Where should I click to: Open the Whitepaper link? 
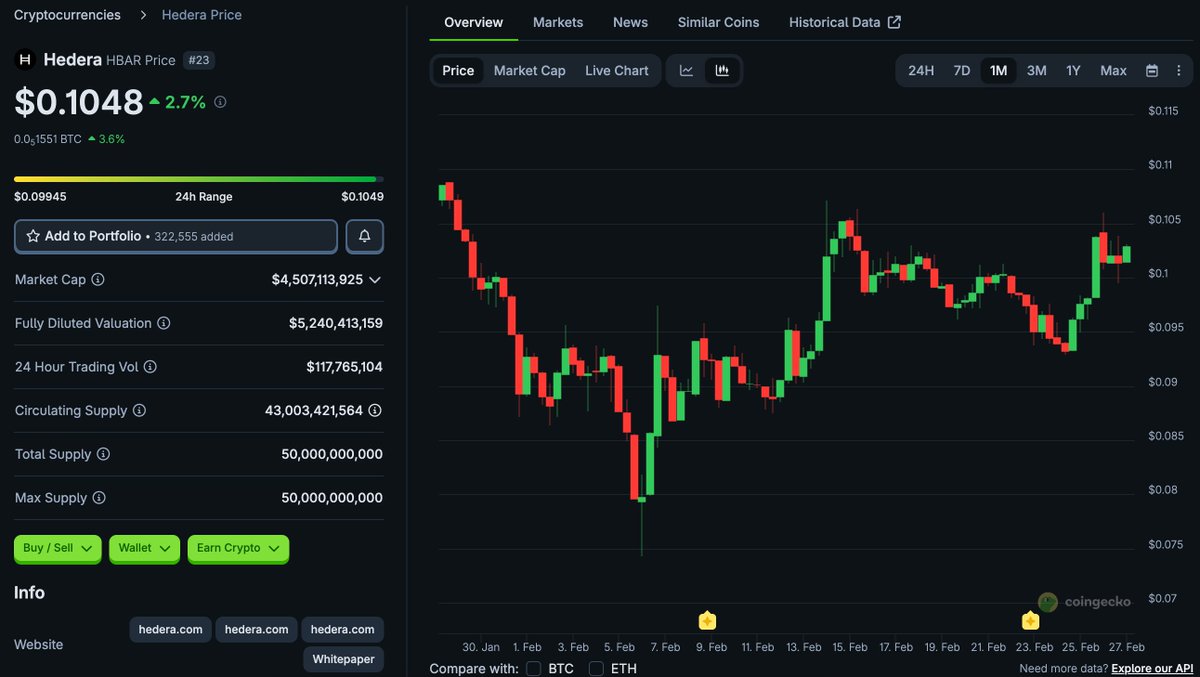tap(343, 659)
